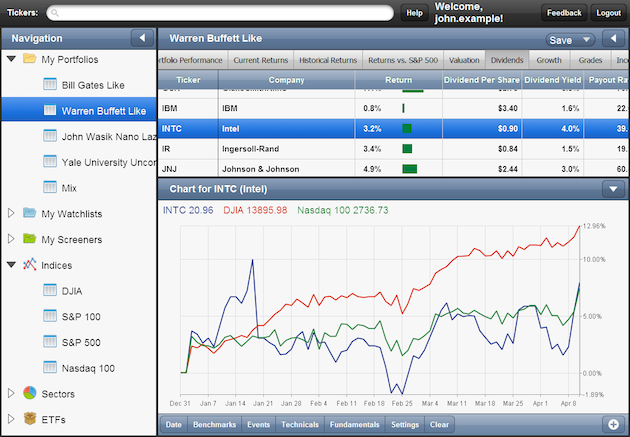Select the Ingersoll-Rand company row
This screenshot has height=437, width=630.
click(394, 149)
